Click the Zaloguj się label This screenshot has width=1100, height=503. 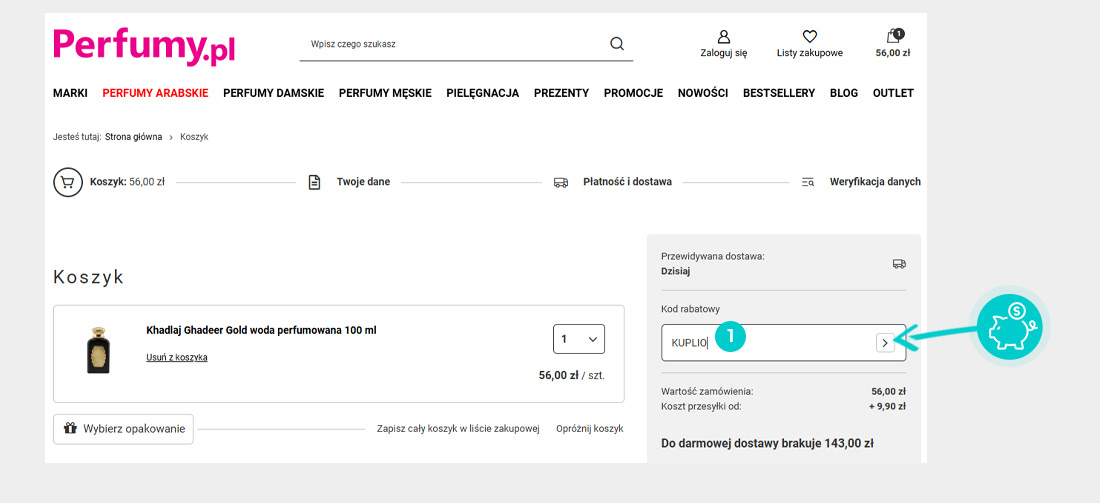point(723,53)
